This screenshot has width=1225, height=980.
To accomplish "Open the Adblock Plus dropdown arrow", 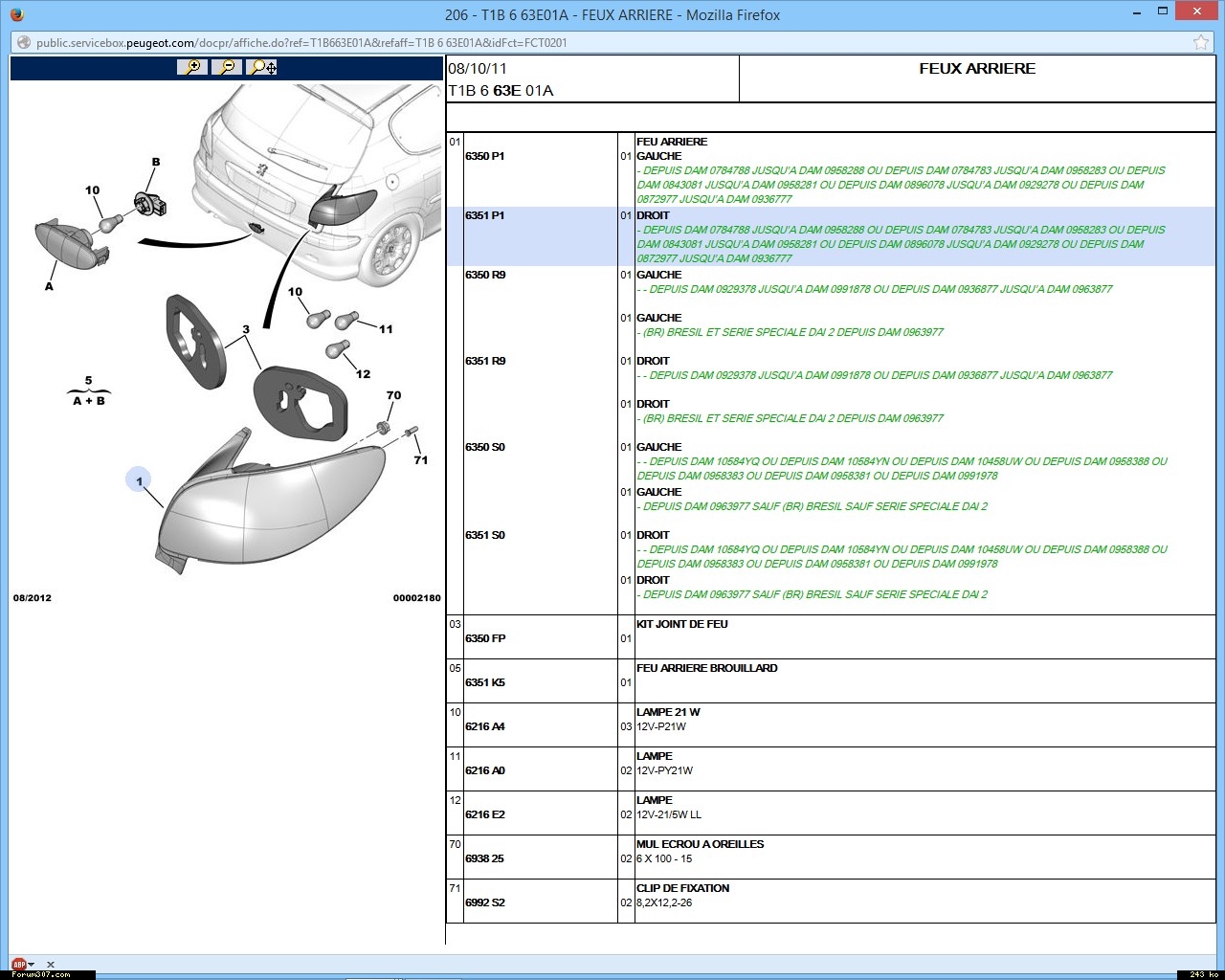I will pos(32,965).
